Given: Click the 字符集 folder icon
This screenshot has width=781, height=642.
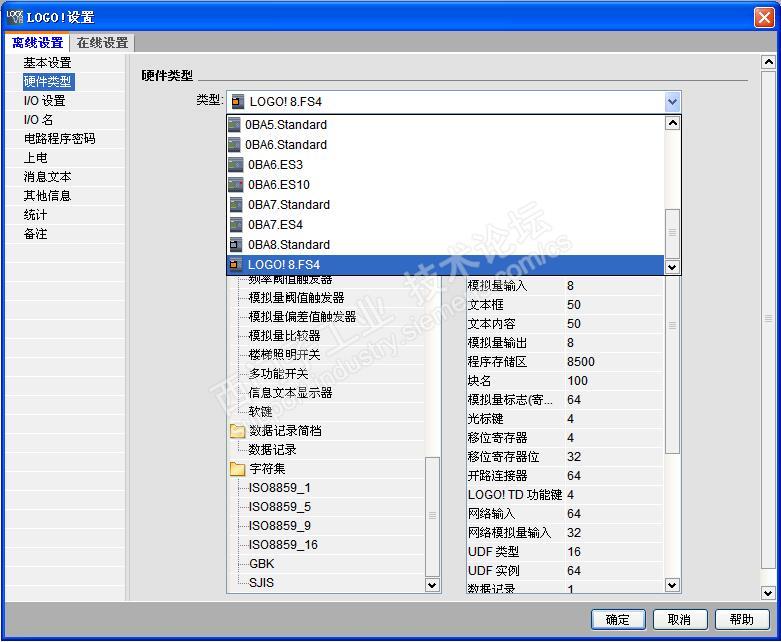Looking at the screenshot, I should tap(238, 469).
